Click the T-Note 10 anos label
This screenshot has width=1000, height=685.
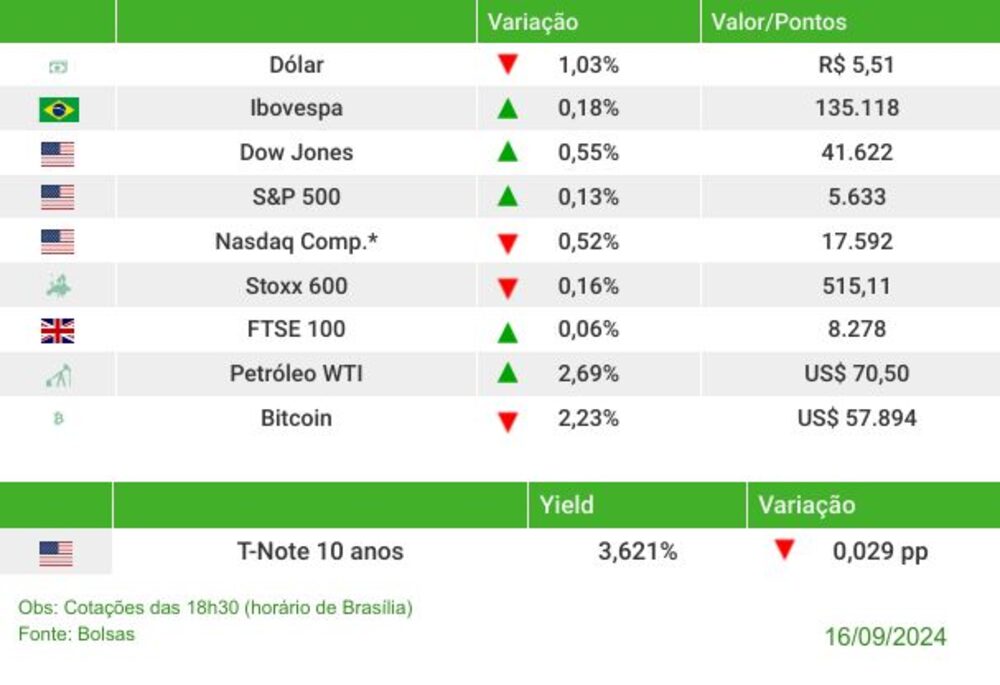tap(320, 551)
